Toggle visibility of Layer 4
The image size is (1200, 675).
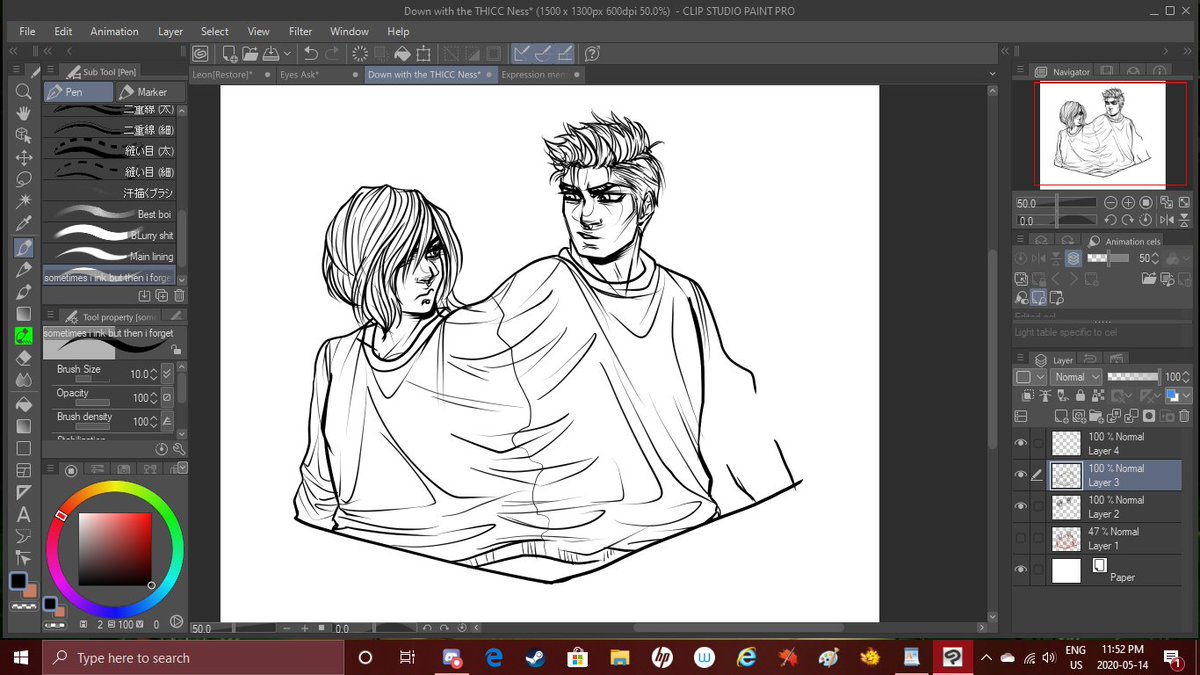[x=1021, y=443]
